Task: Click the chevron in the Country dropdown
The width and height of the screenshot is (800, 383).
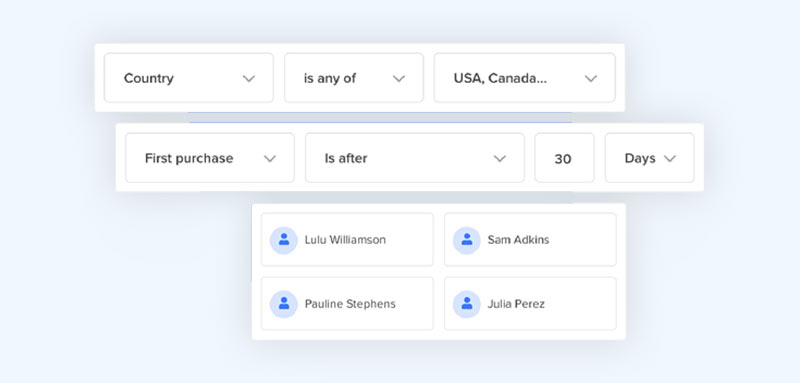Action: [248, 79]
